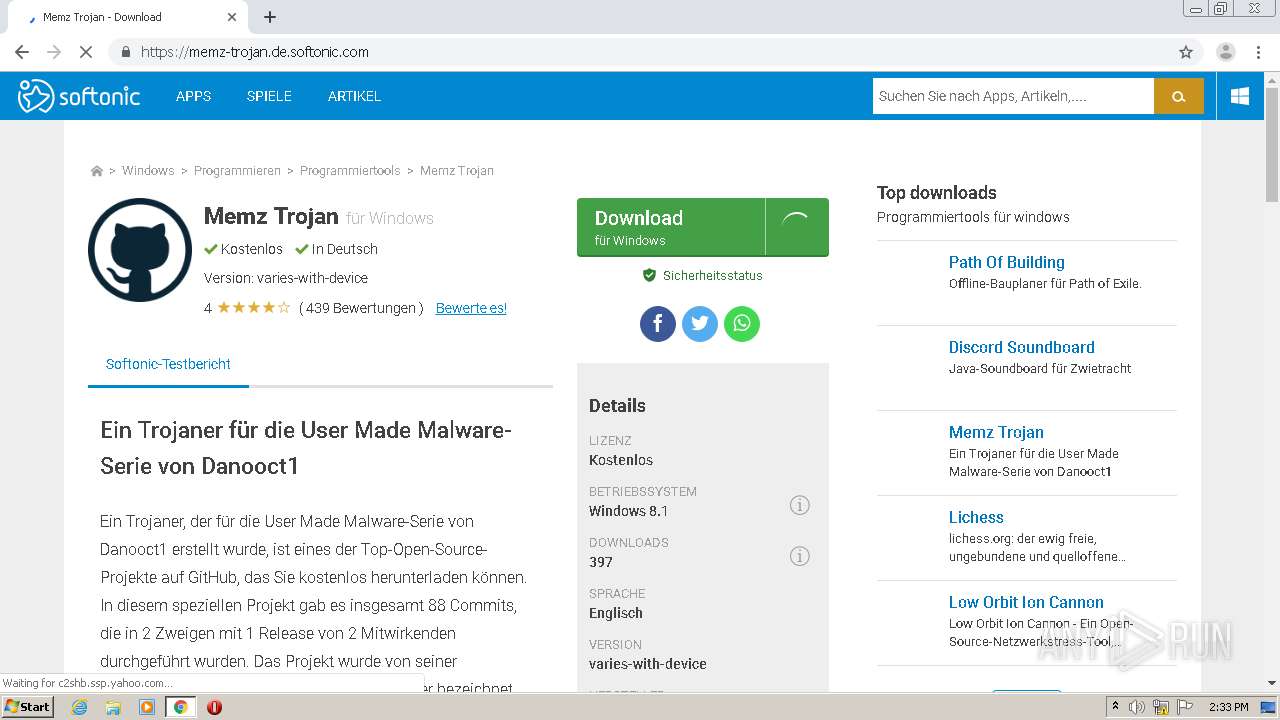The height and width of the screenshot is (720, 1280).
Task: Go back in browser history
Action: (22, 52)
